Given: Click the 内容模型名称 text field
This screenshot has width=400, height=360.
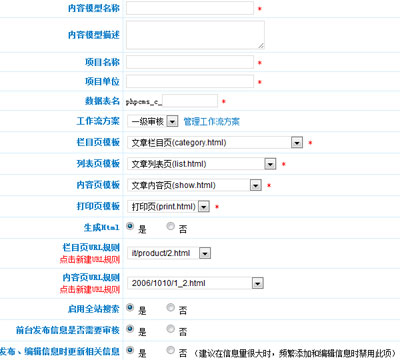Looking at the screenshot, I should pyautogui.click(x=190, y=8).
